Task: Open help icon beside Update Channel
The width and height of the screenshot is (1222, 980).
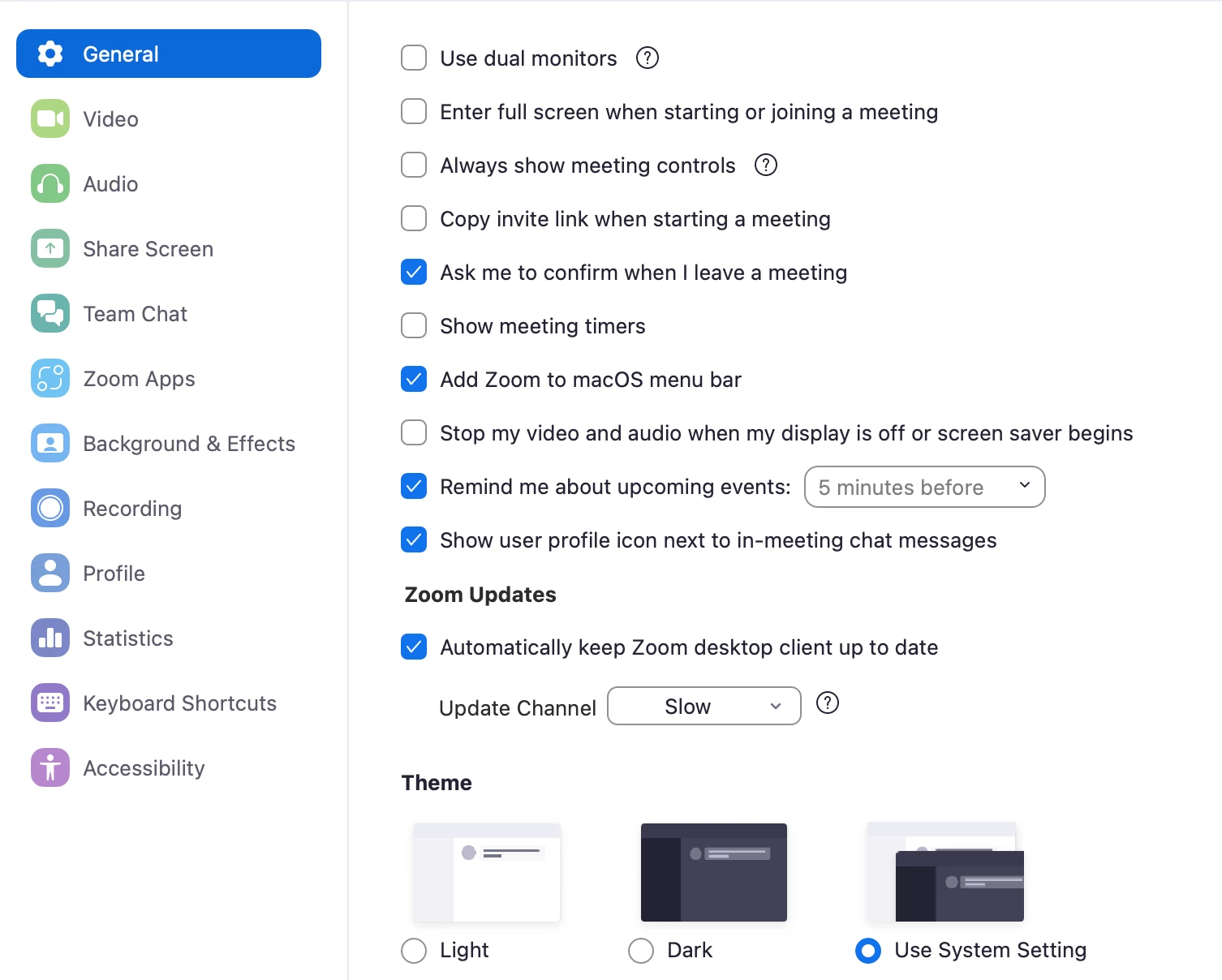Action: pyautogui.click(x=828, y=703)
